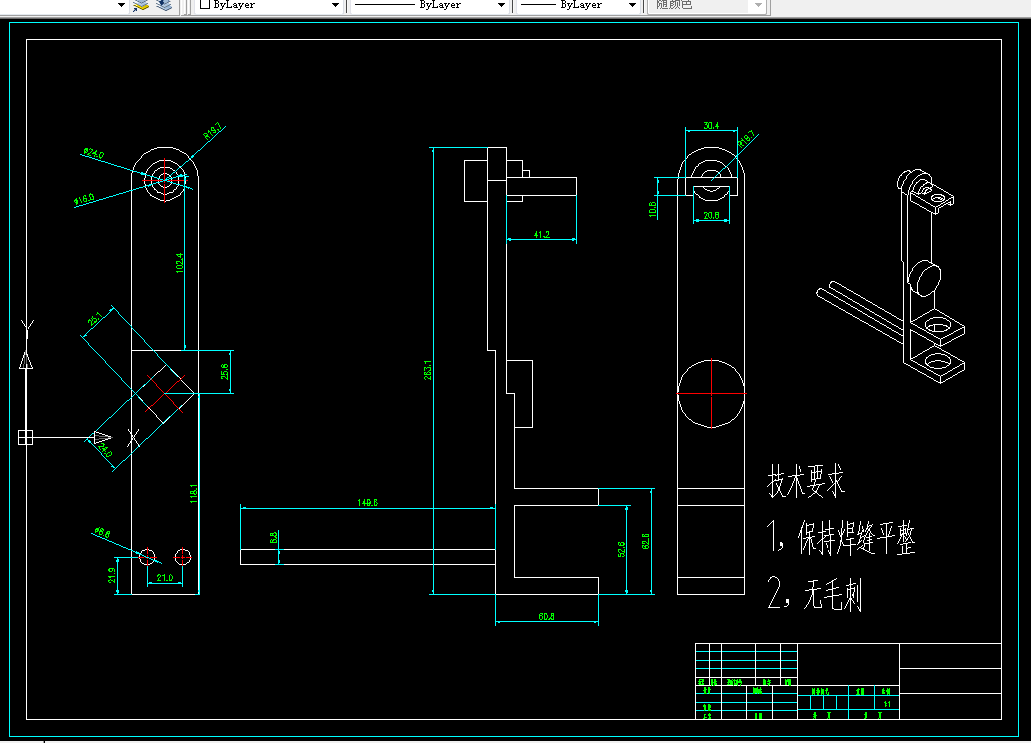The image size is (1031, 743).
Task: Select the 149.6 horizontal dimension
Action: pos(368,502)
